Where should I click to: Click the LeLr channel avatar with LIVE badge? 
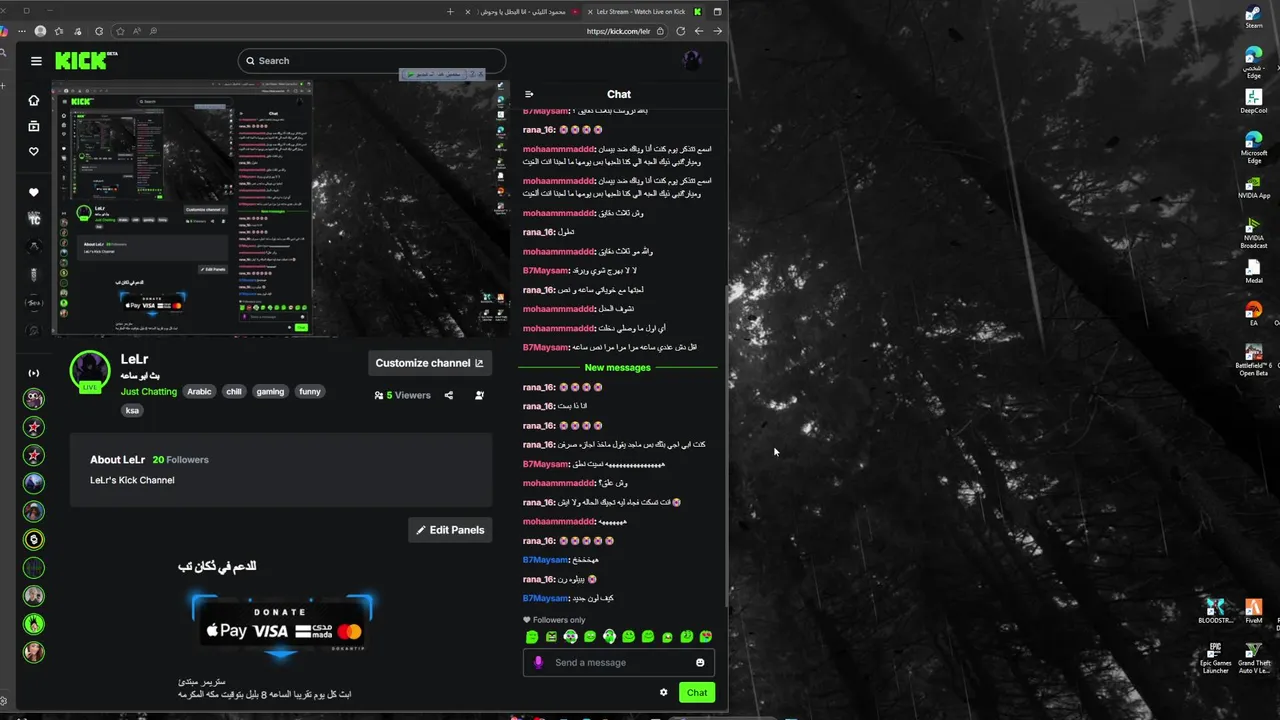point(90,371)
